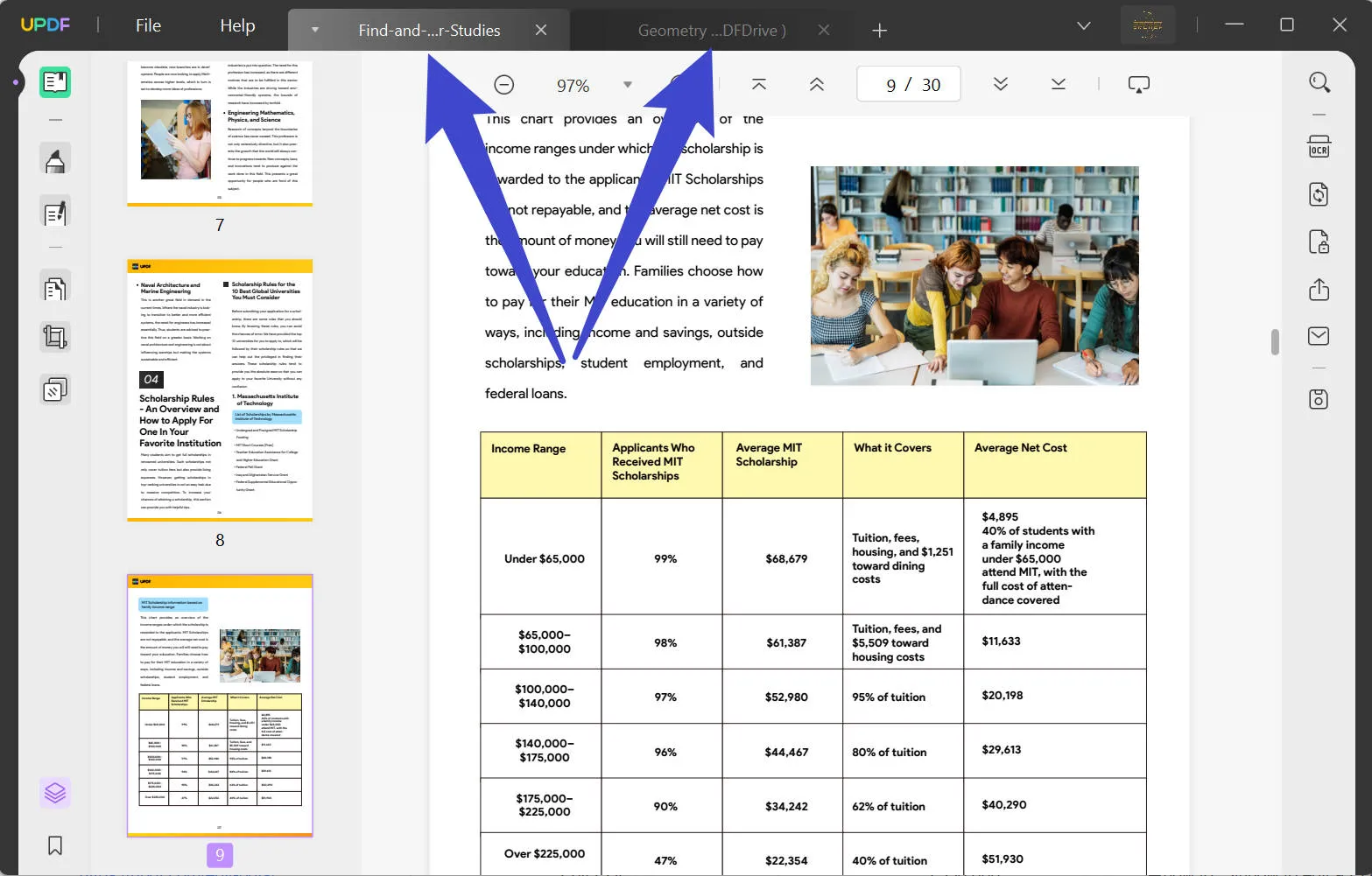Screen dimensions: 1372x876
Task: Open the app menu chevron near window controls
Action: [1083, 25]
